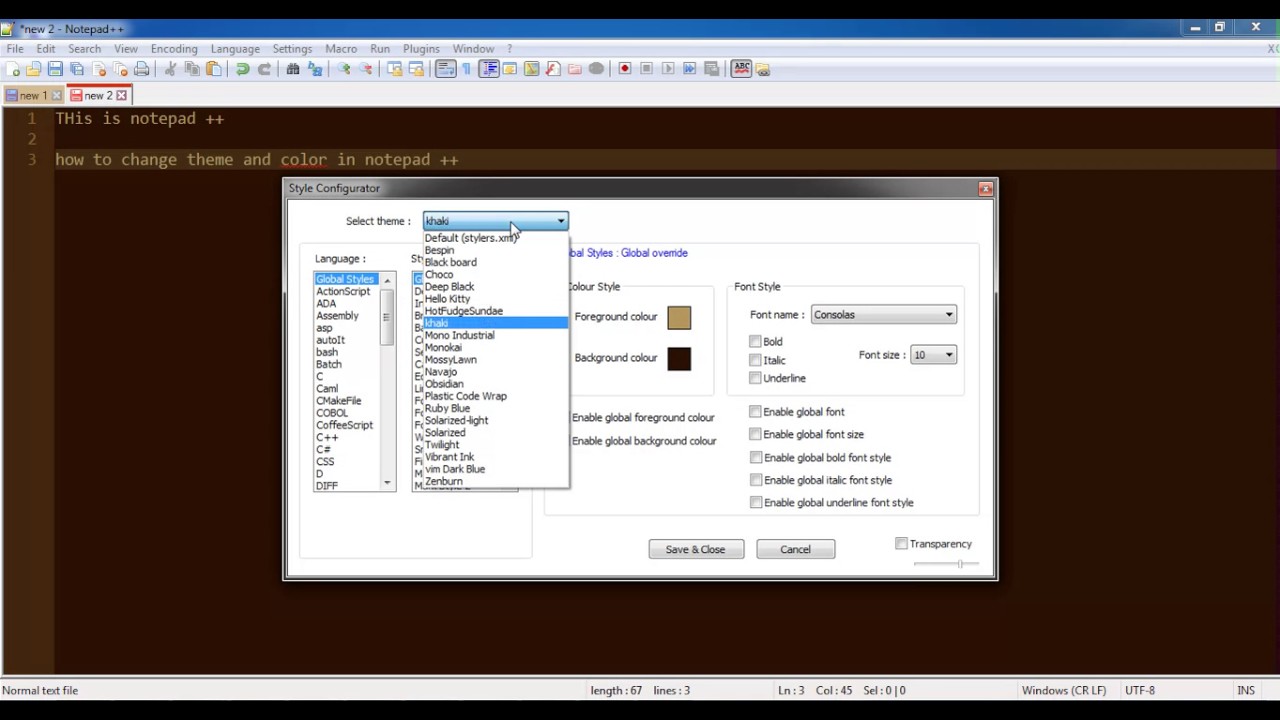Screen dimensions: 1280x720
Task: Click the Transparency slider
Action: click(x=945, y=564)
